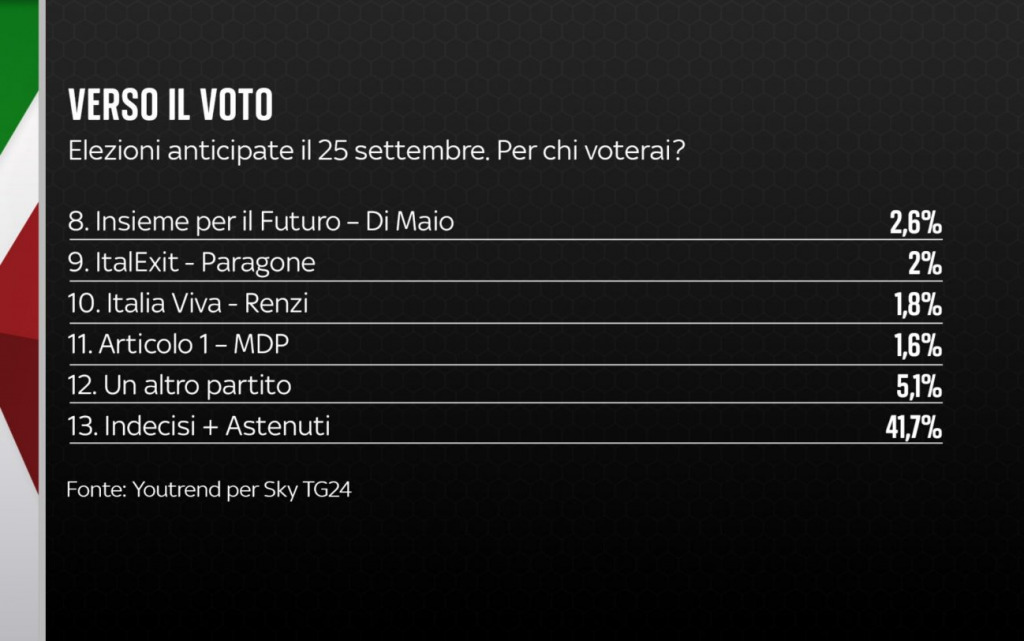
Task: Click the VERSO IL VOTO headline
Action: pos(170,105)
